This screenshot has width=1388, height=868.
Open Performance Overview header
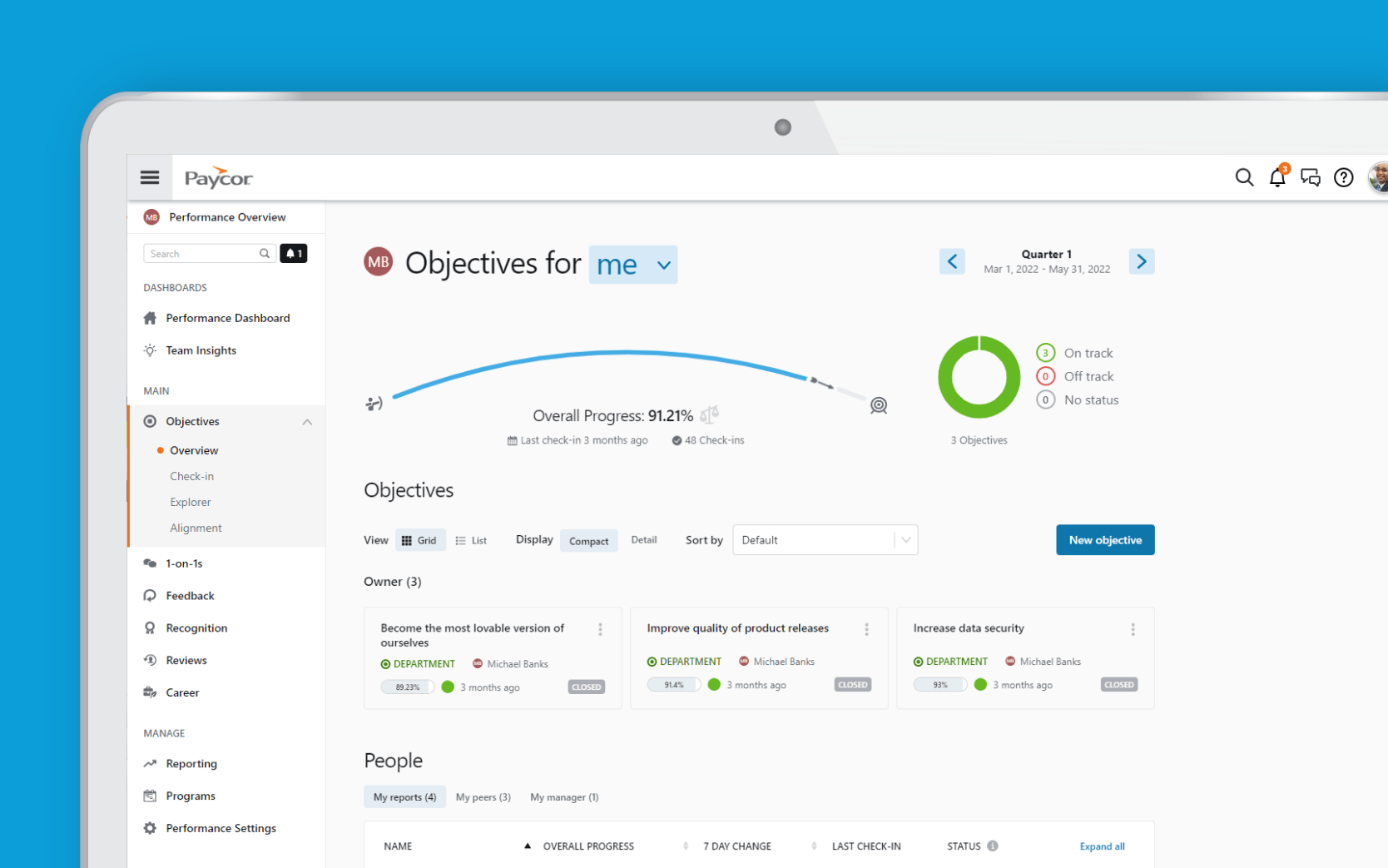tap(226, 217)
